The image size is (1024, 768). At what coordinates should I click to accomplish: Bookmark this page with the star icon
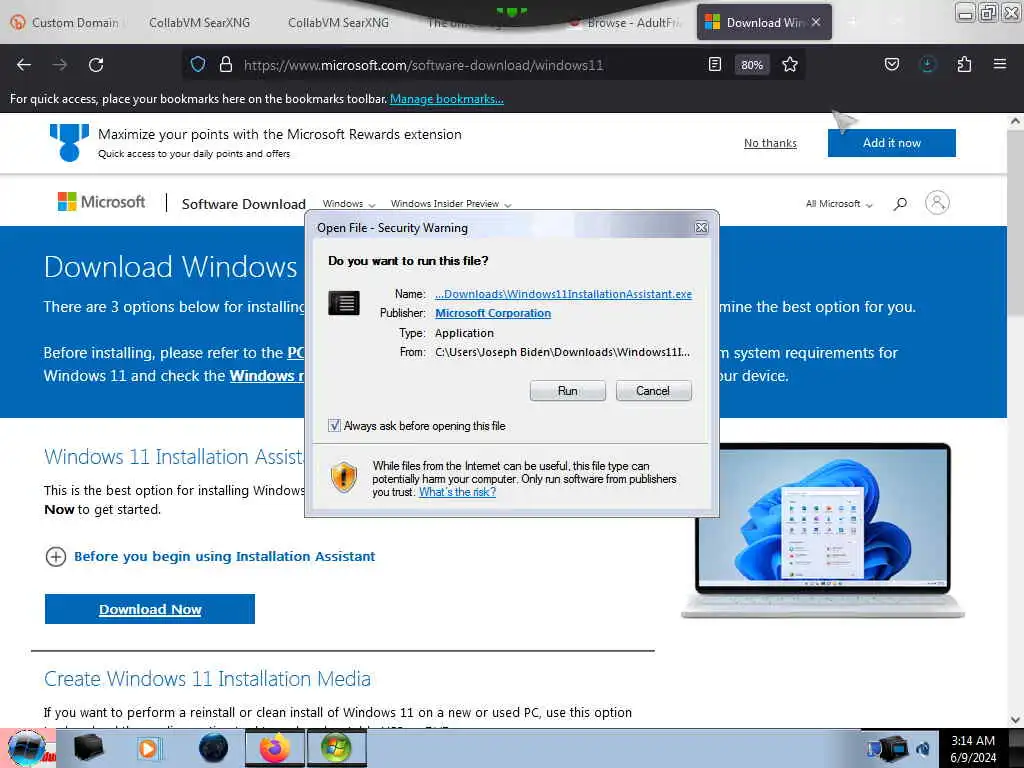click(x=790, y=64)
